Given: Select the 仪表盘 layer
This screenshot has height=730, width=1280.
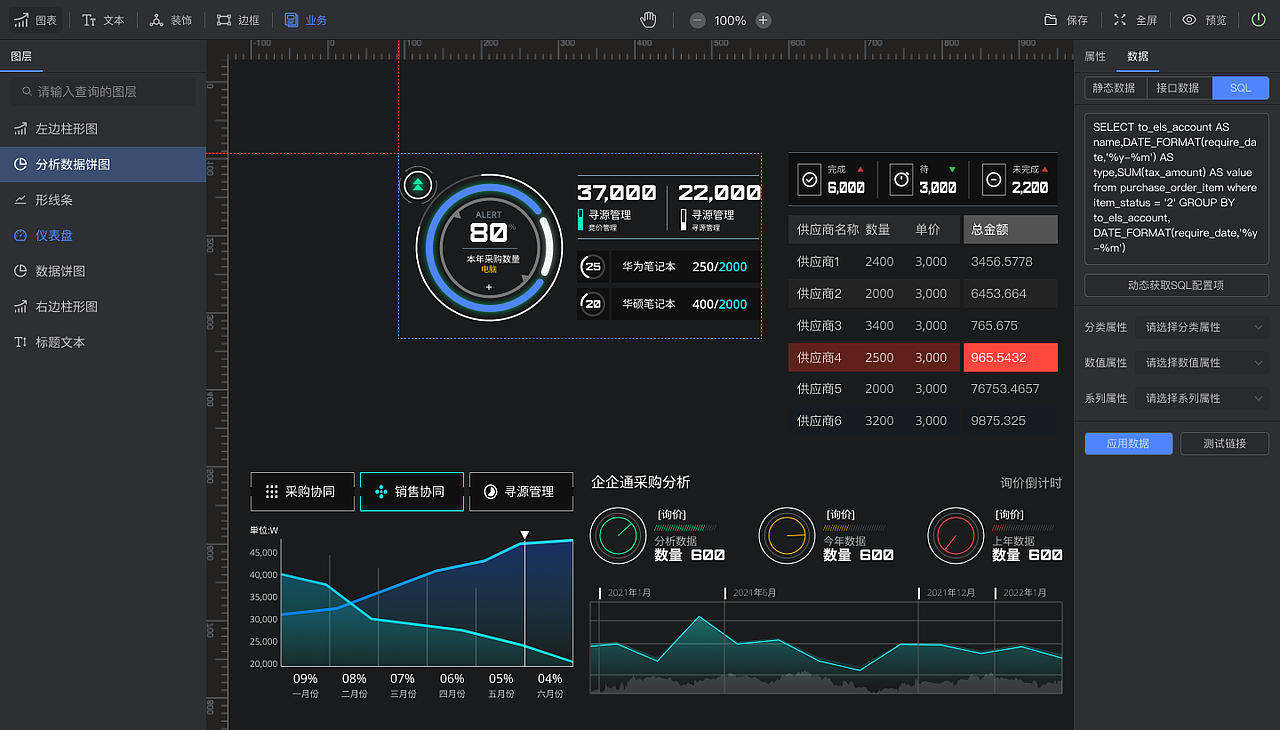Looking at the screenshot, I should 103,235.
